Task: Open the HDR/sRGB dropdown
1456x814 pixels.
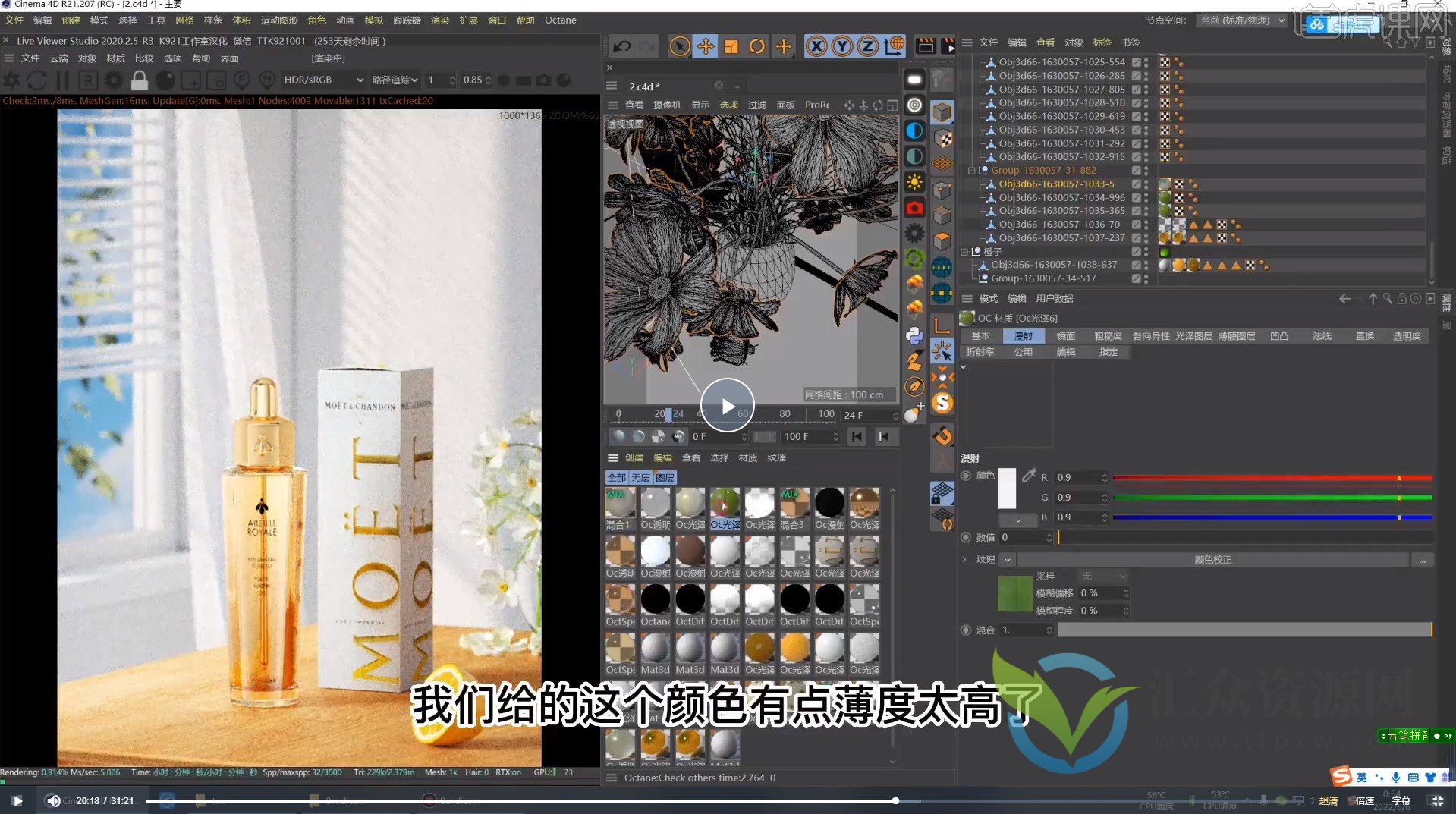Action: pyautogui.click(x=322, y=80)
